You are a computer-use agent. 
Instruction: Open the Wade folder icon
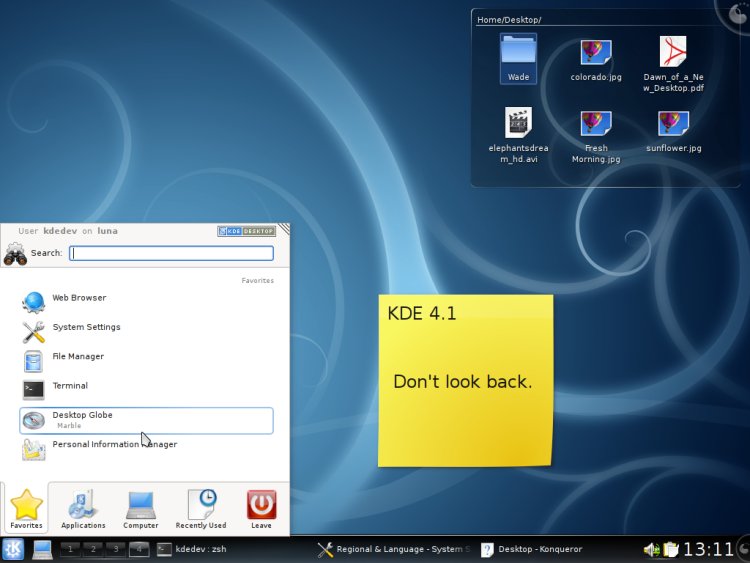coord(518,57)
